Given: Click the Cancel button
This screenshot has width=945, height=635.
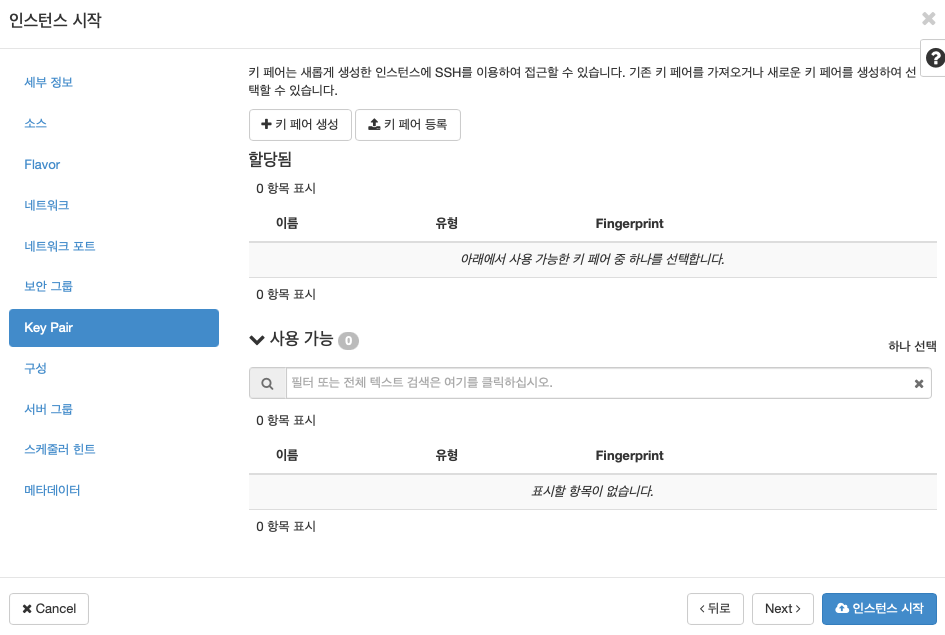Looking at the screenshot, I should (49, 608).
